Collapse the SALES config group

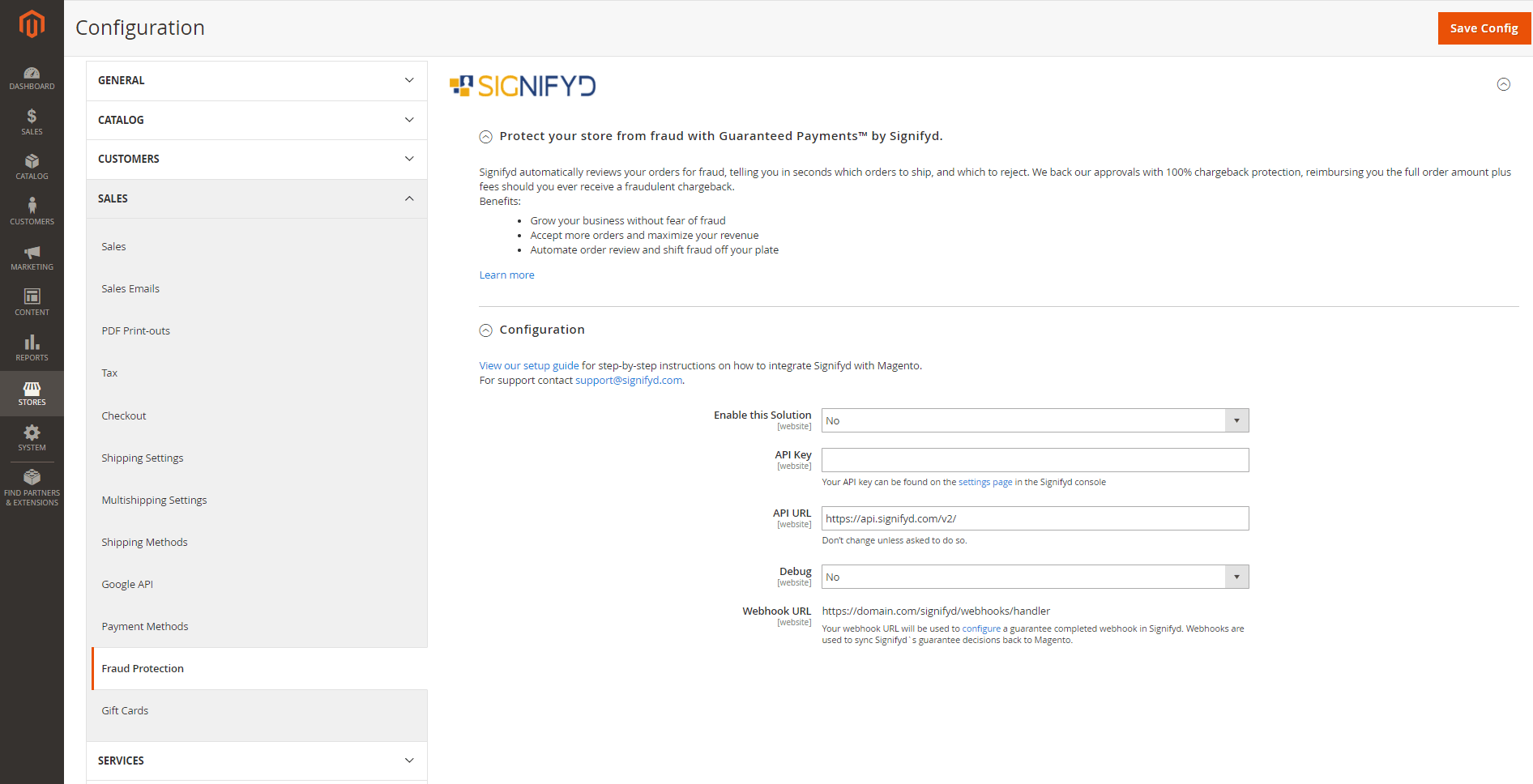click(x=257, y=198)
